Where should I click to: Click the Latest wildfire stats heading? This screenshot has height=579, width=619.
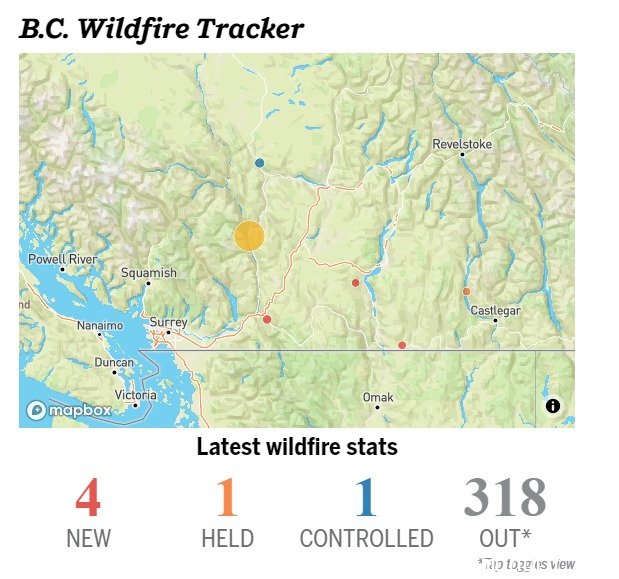[x=297, y=446]
